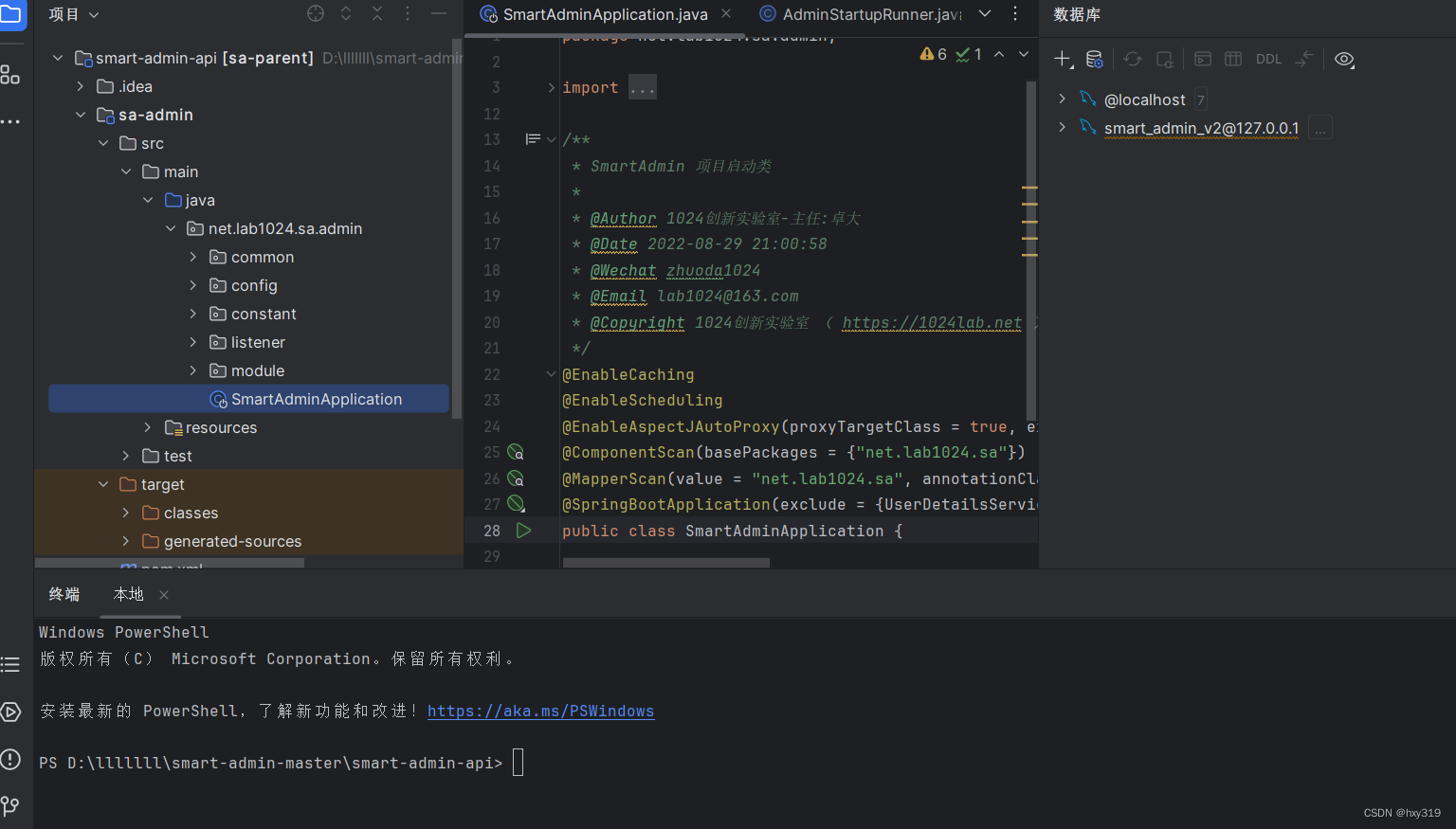Open the Problems tool window icon

(x=10, y=759)
